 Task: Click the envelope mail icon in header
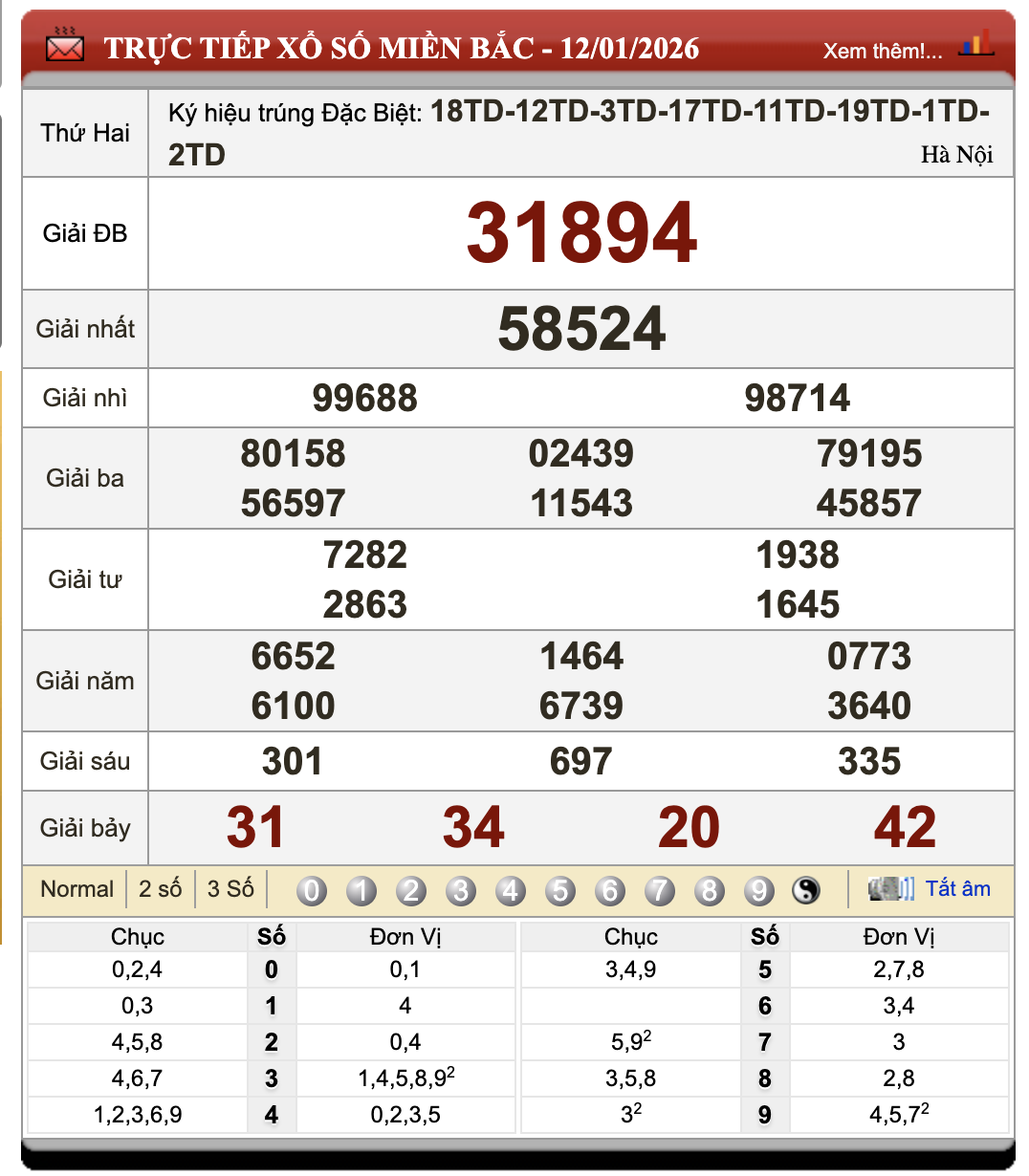click(65, 45)
